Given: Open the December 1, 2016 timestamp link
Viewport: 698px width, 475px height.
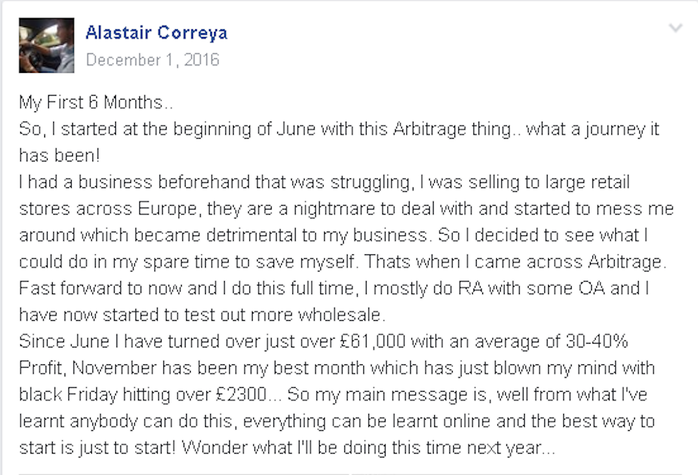Looking at the screenshot, I should (152, 60).
